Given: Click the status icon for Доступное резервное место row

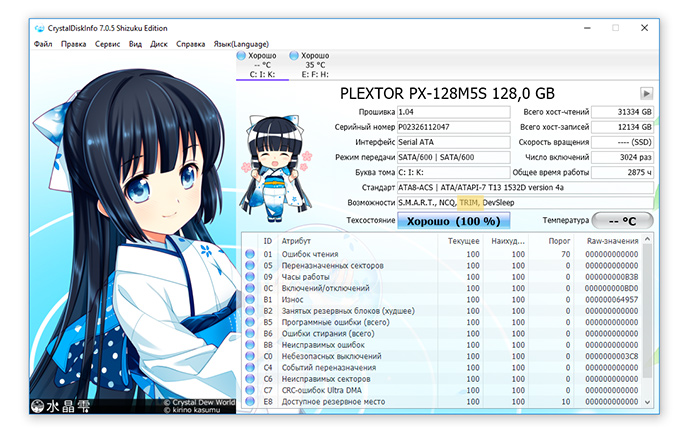Looking at the screenshot, I should click(x=250, y=401).
